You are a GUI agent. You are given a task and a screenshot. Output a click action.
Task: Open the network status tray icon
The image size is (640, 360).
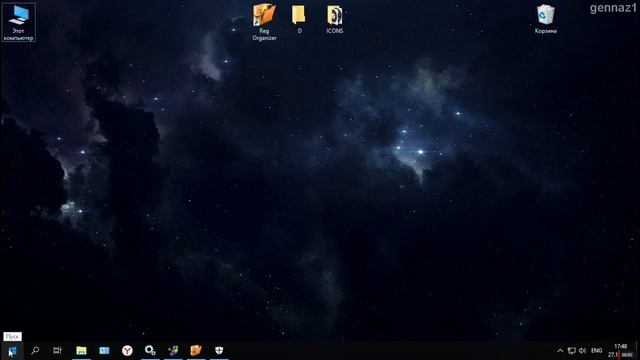571,351
